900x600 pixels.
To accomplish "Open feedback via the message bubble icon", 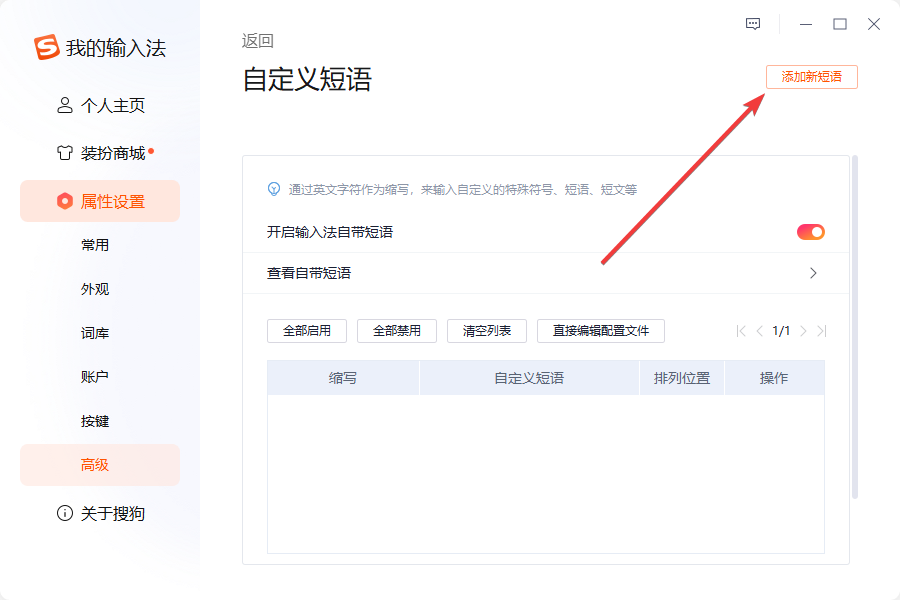I will coord(752,23).
